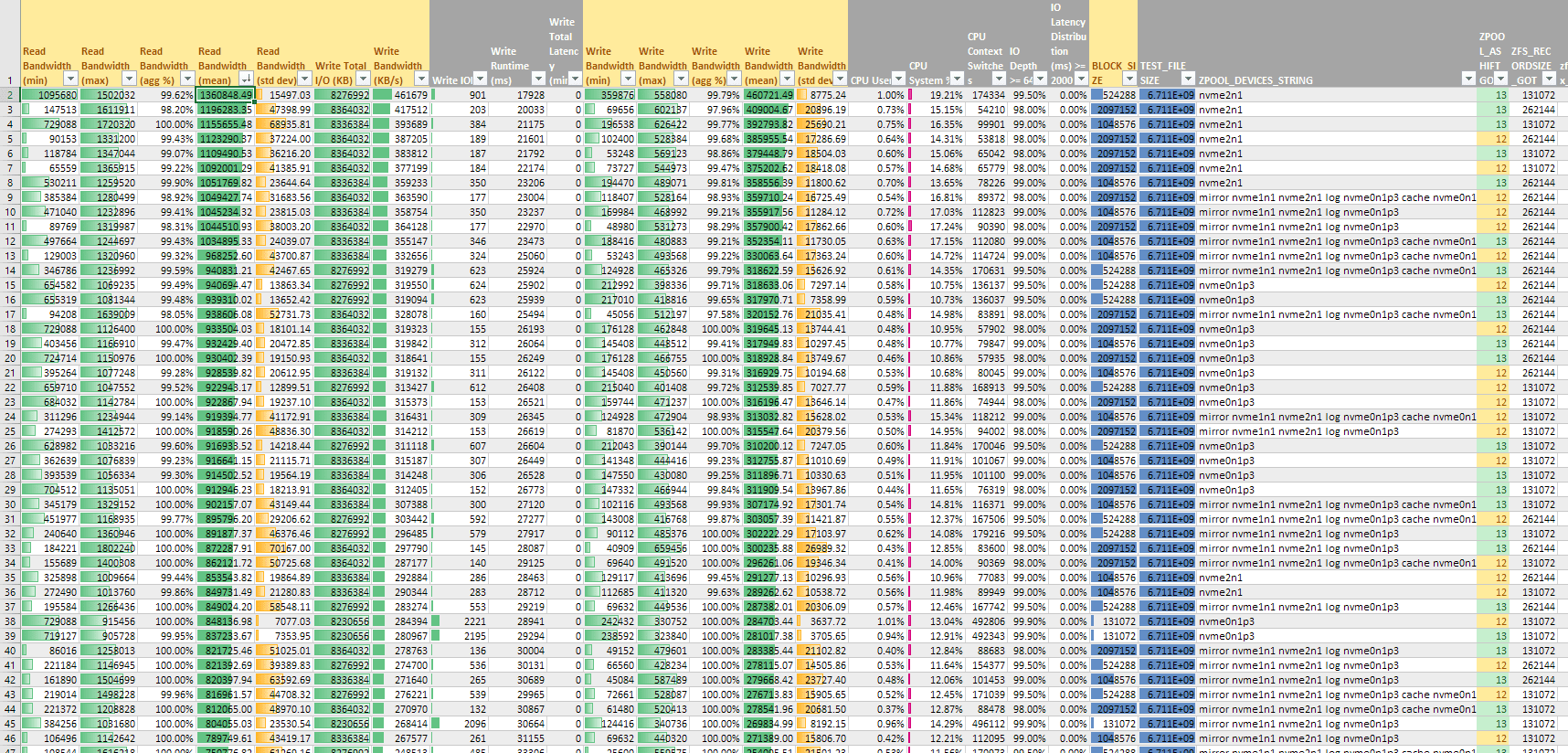Select cell containing 8775.24
The height and width of the screenshot is (753, 1568).
821,95
